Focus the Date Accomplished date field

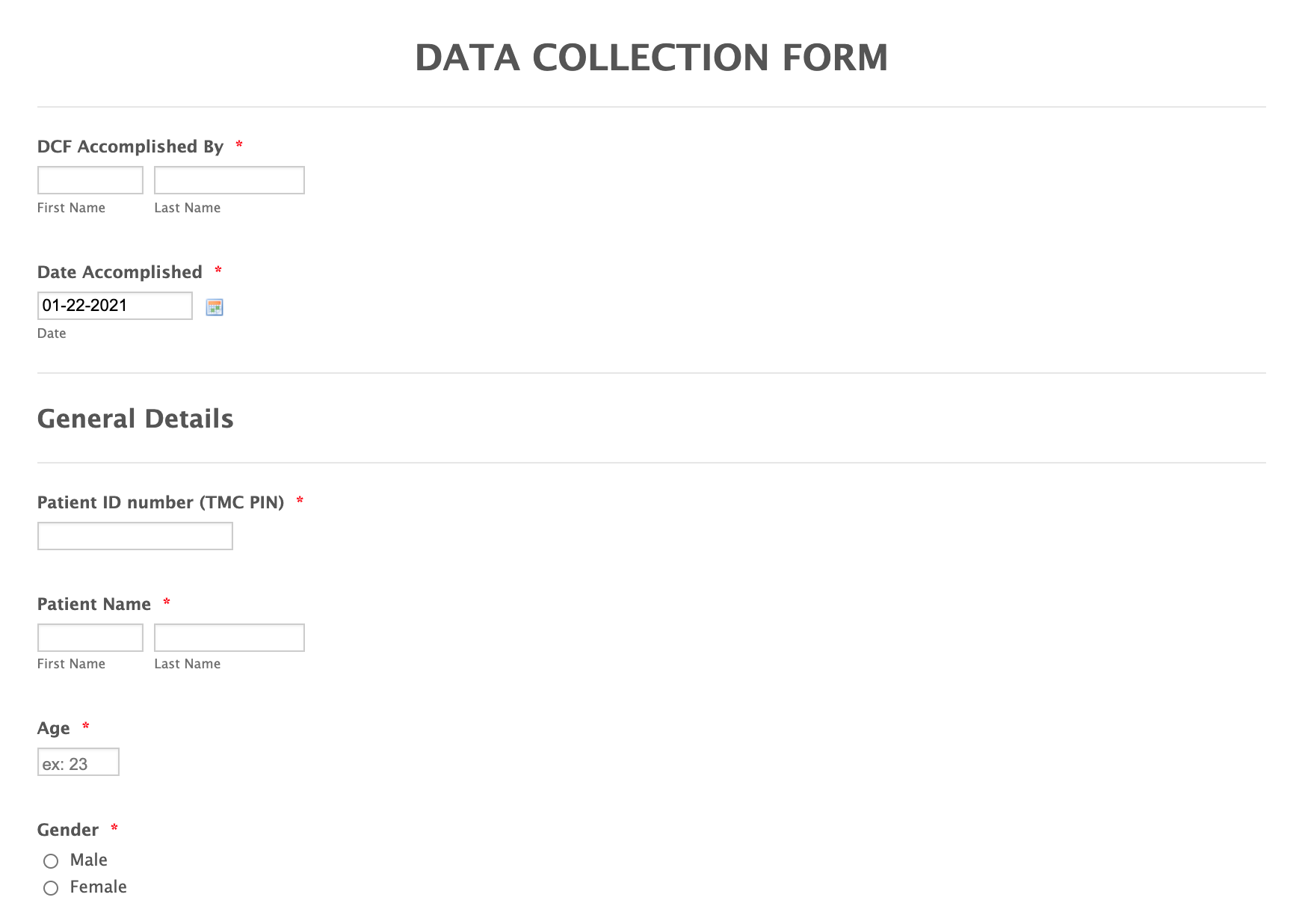click(x=115, y=306)
